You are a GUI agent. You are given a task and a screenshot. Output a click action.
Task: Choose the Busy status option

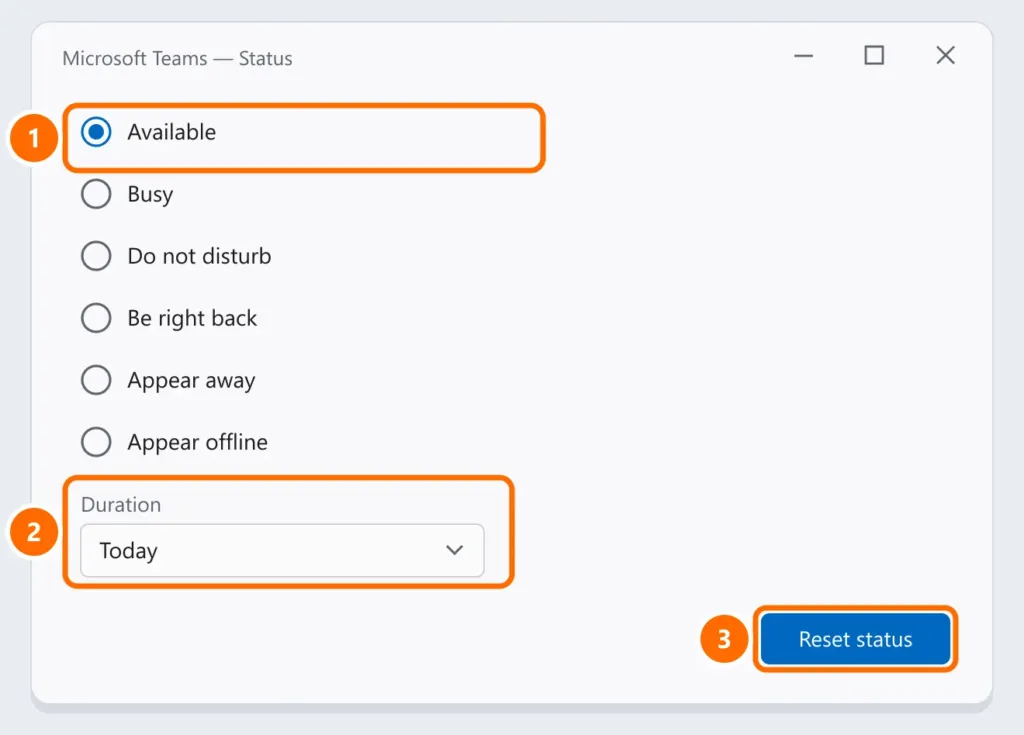pos(96,194)
